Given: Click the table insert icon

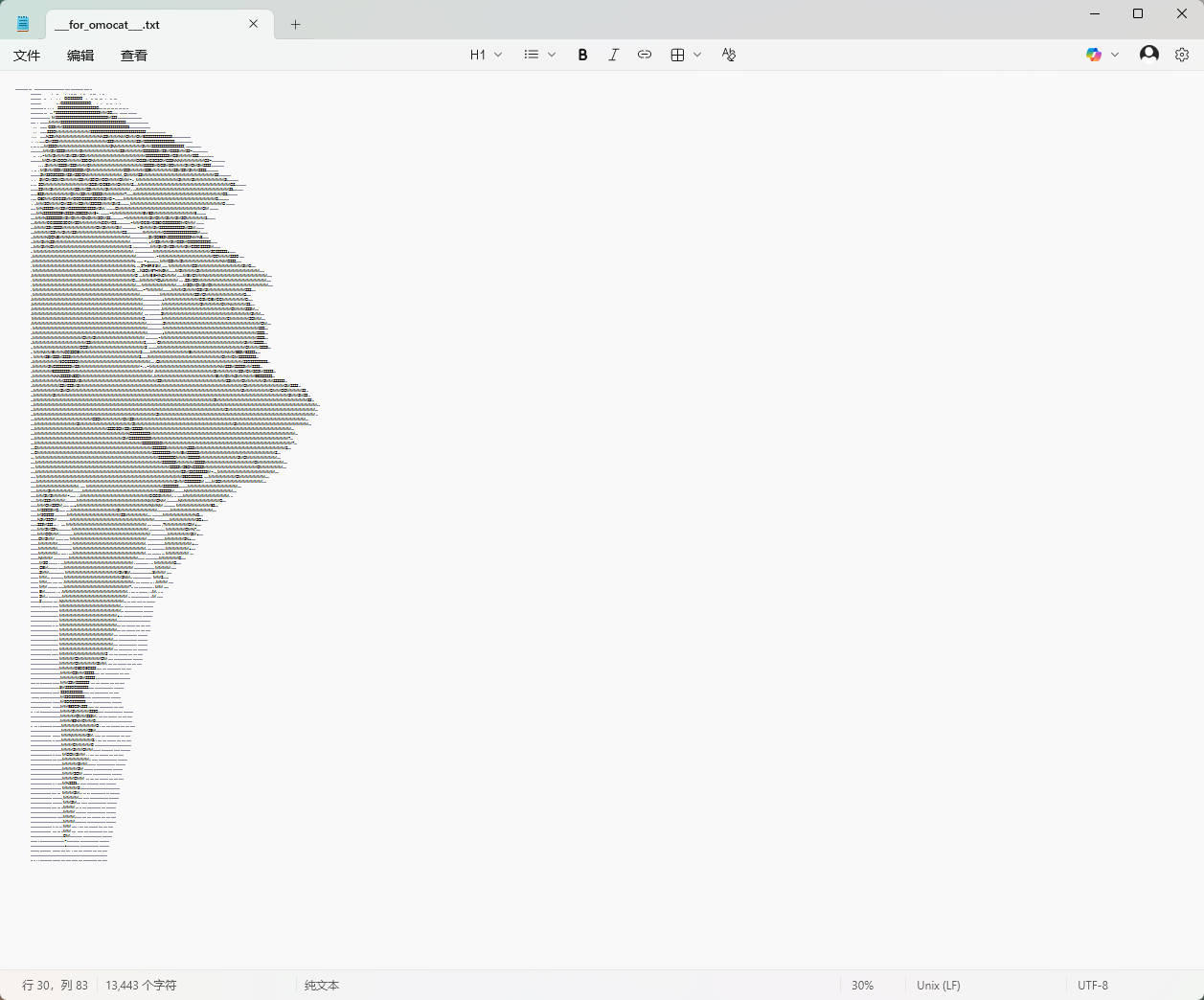Looking at the screenshot, I should pyautogui.click(x=677, y=55).
